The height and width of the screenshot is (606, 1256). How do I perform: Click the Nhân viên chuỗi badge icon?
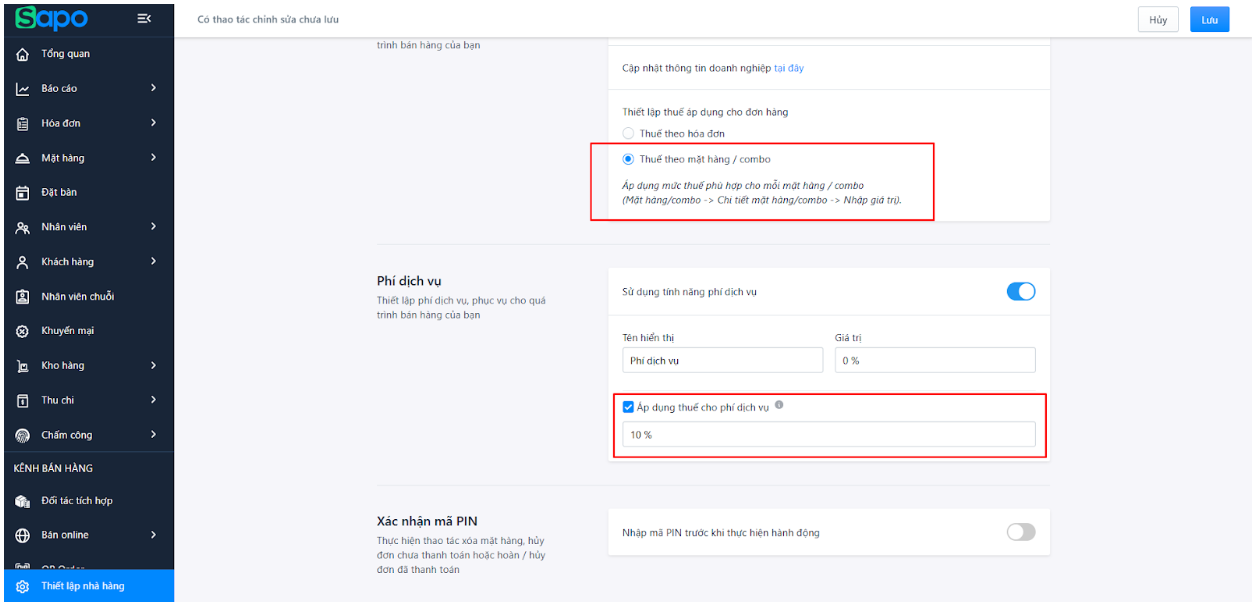(x=22, y=297)
